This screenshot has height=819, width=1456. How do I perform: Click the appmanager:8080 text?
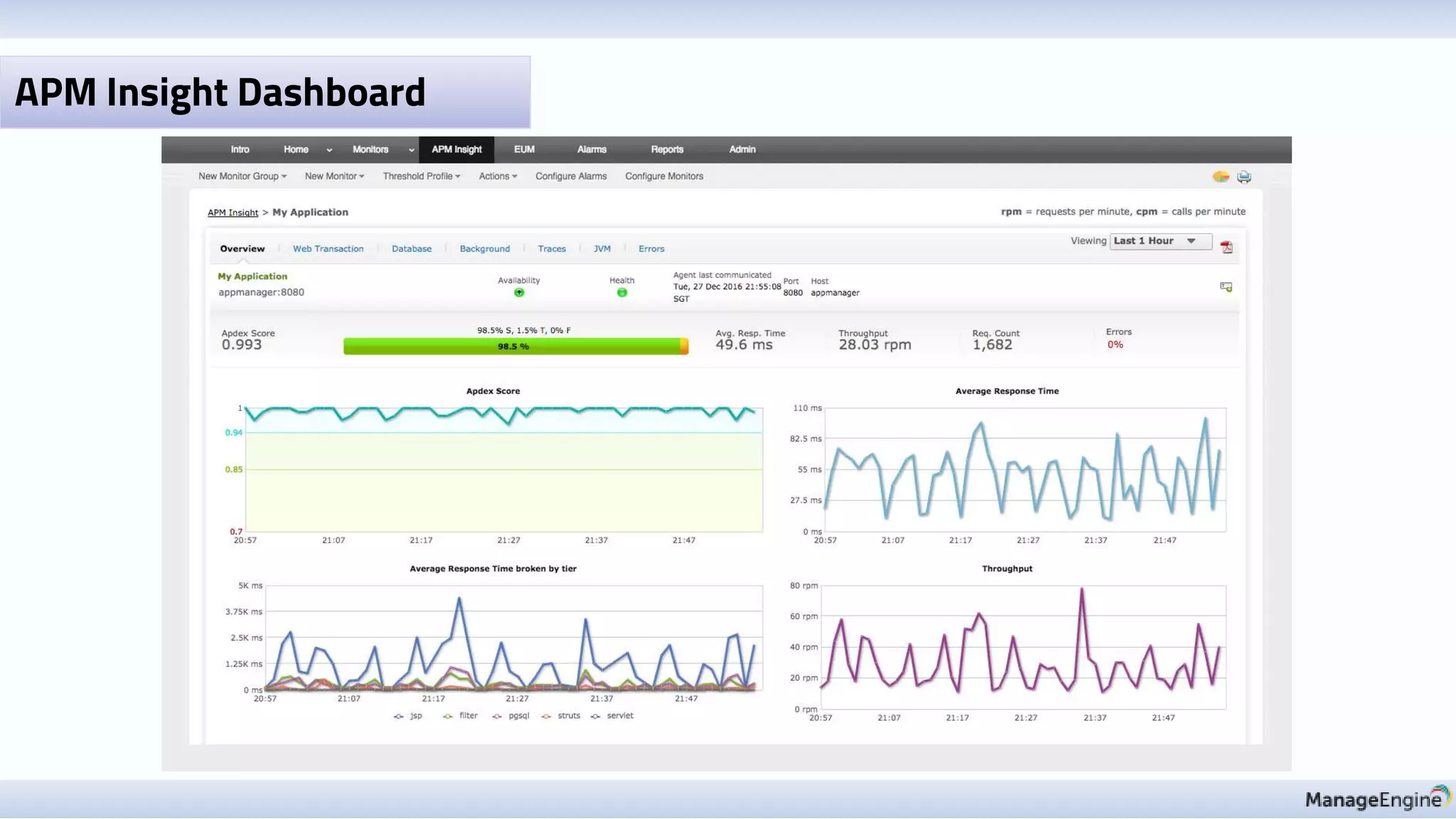tap(261, 292)
